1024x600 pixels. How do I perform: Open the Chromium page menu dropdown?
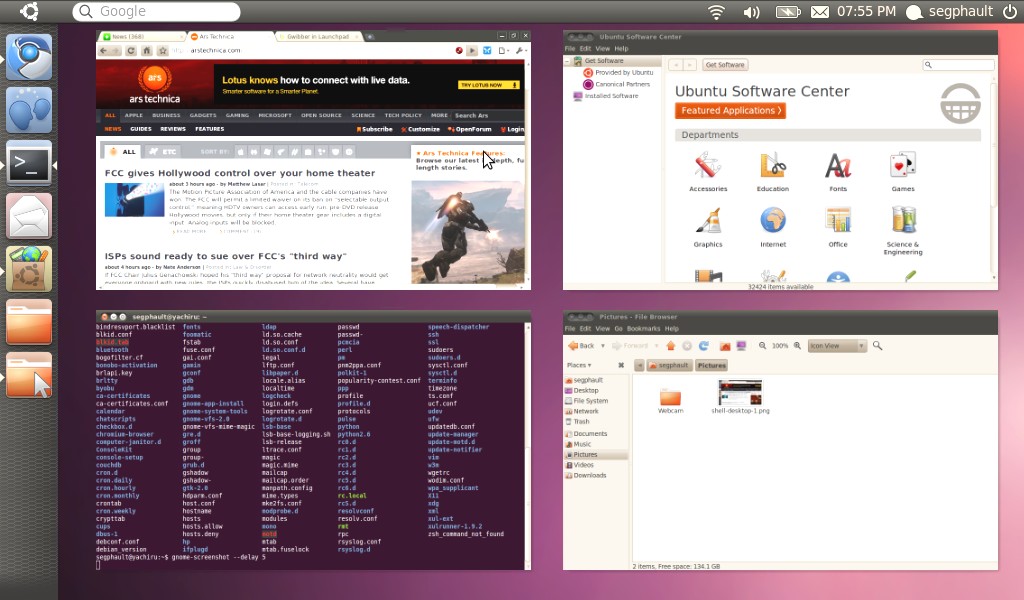point(503,50)
